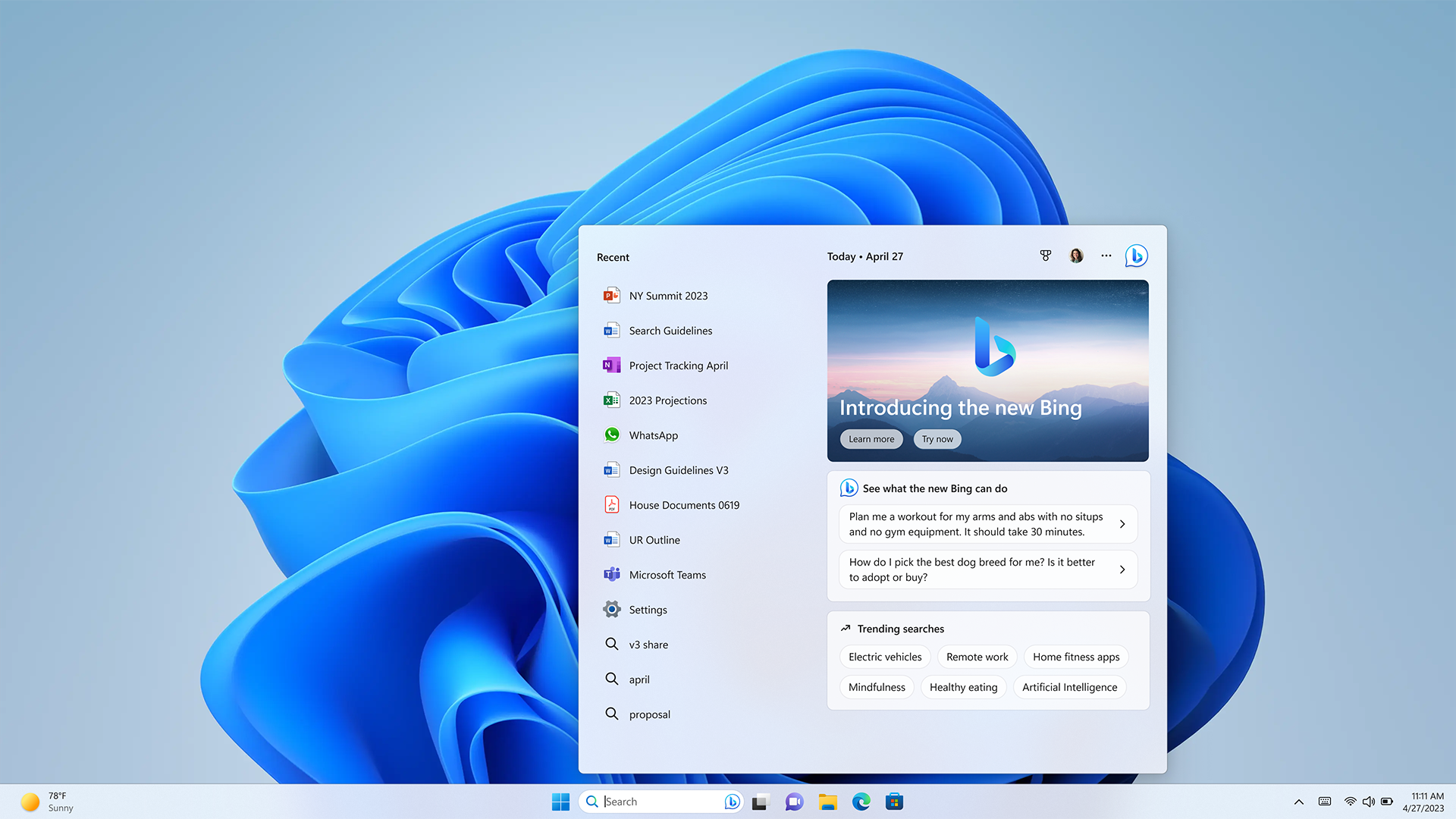Image resolution: width=1456 pixels, height=819 pixels.
Task: Expand the trending searches section
Action: click(899, 628)
